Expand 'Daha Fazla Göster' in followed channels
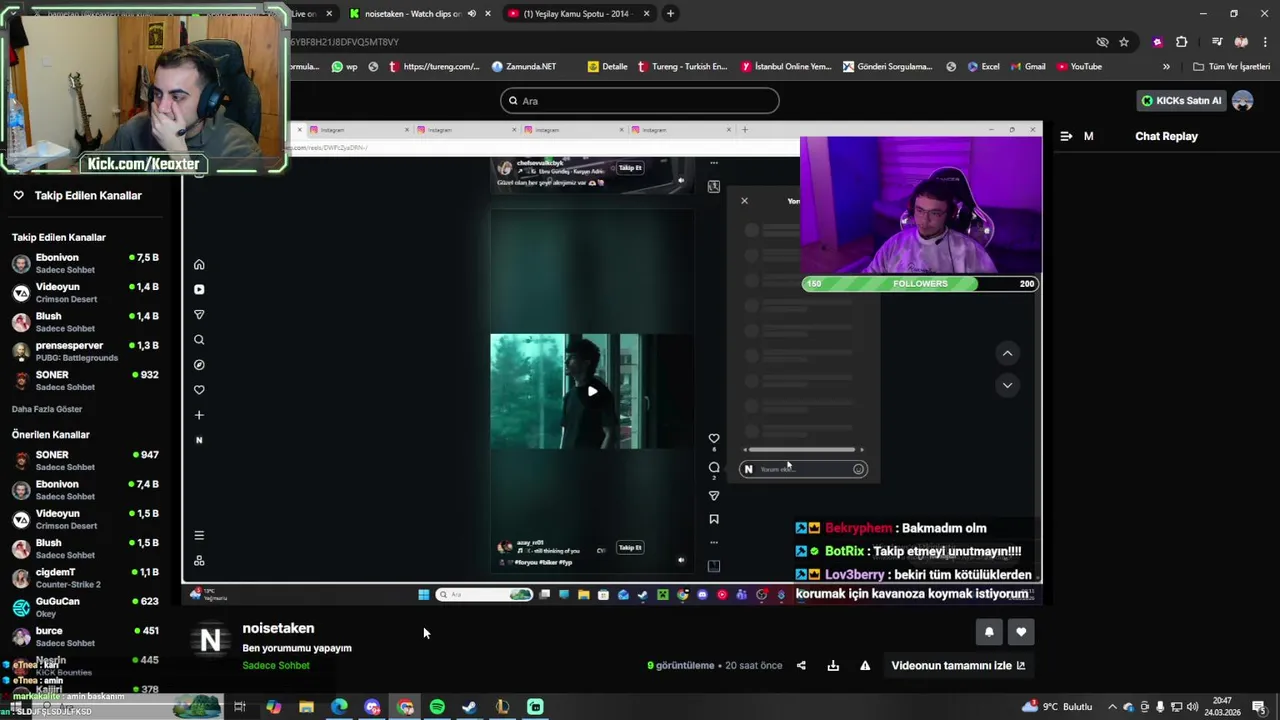 47,409
